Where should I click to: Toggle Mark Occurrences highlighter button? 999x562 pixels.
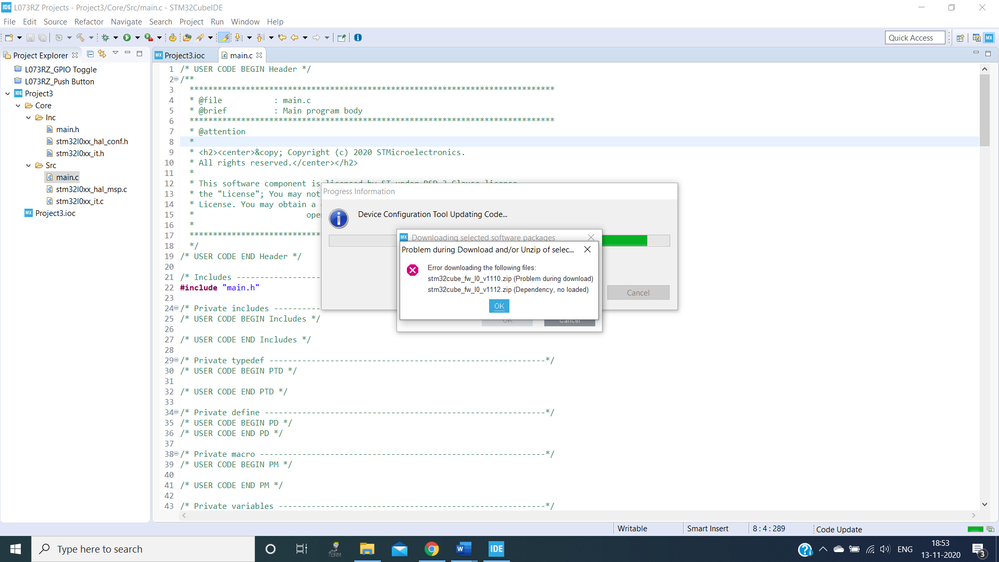[x=224, y=38]
